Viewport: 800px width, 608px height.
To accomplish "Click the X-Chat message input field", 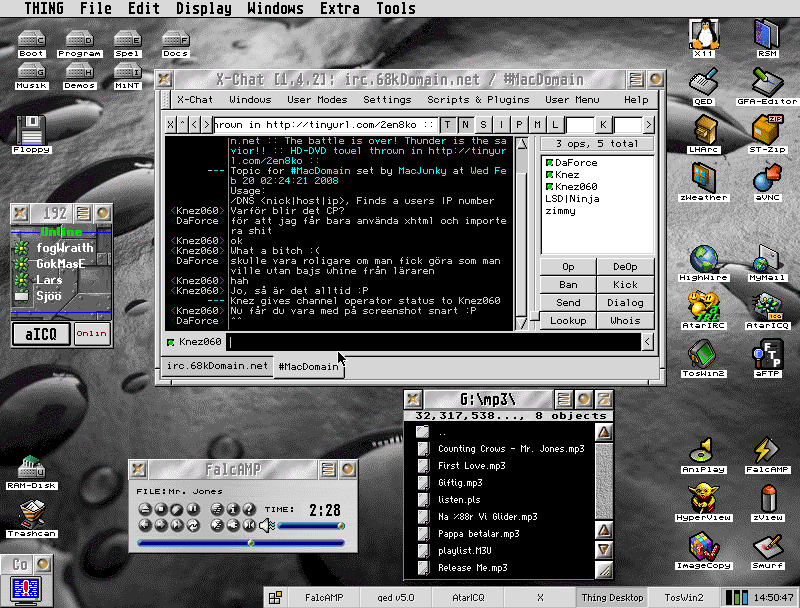I will [434, 342].
